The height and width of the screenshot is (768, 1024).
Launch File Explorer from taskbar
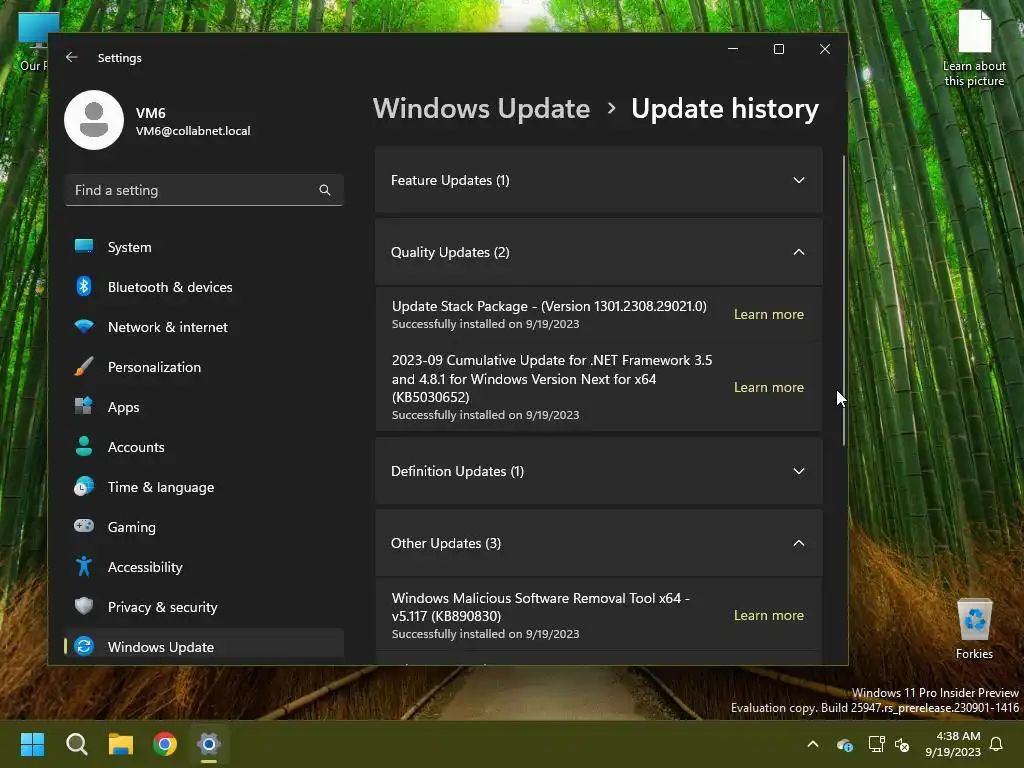click(121, 744)
